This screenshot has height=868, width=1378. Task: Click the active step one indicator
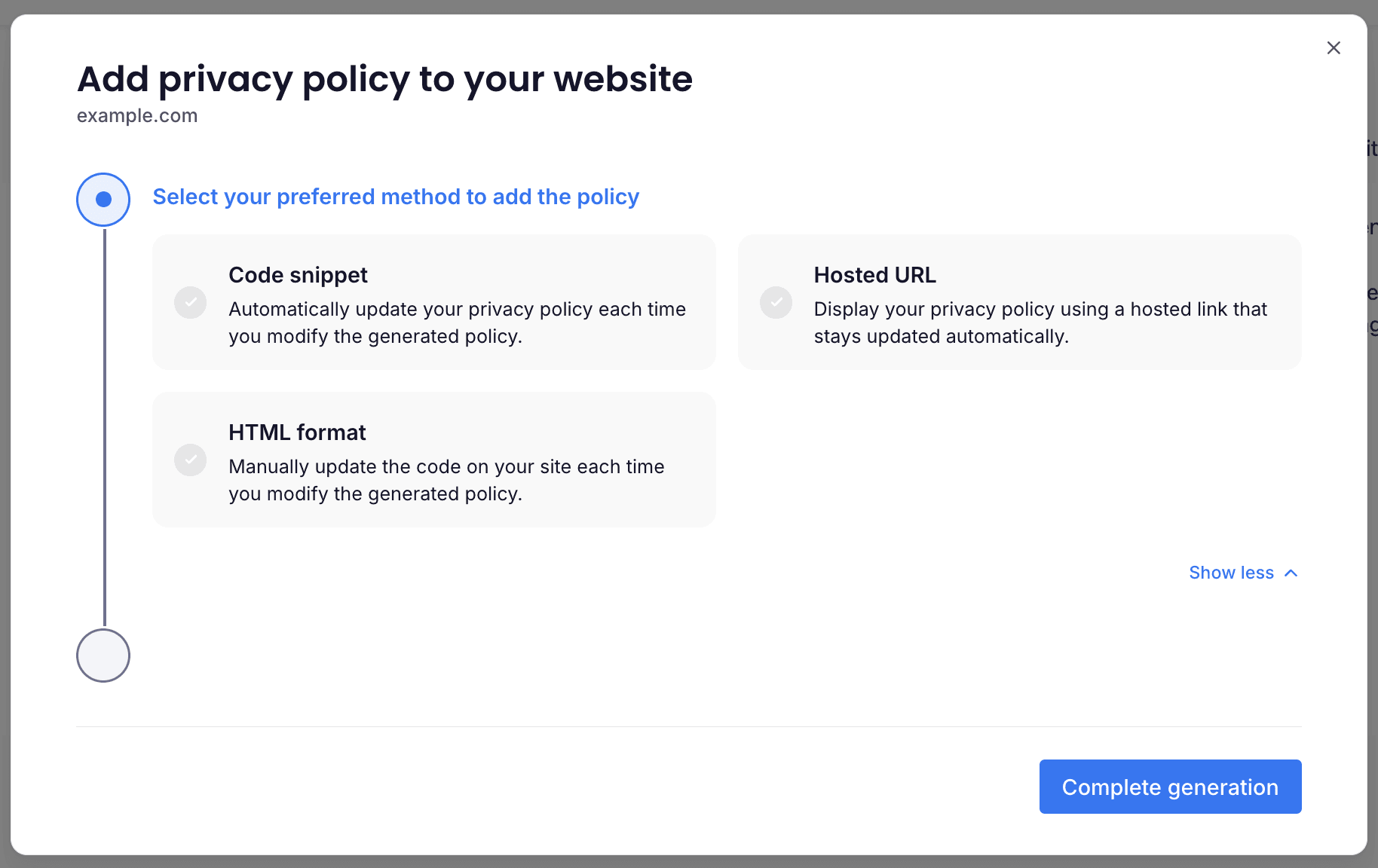(x=103, y=200)
